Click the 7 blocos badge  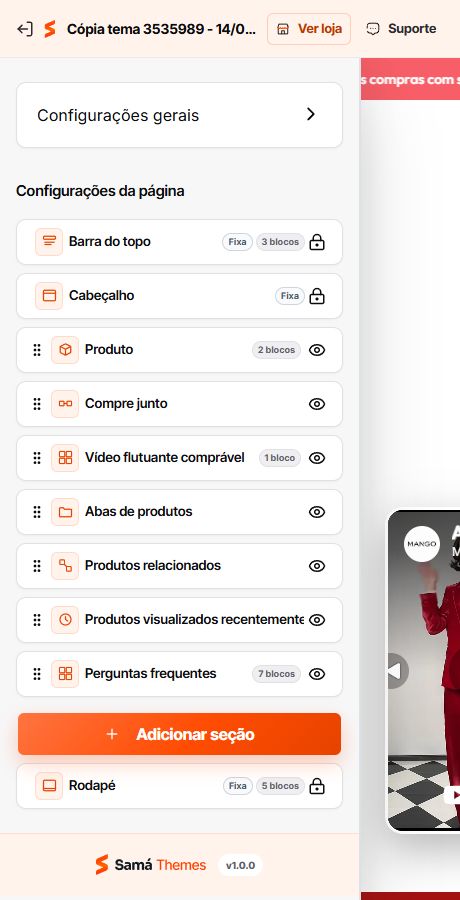coord(276,674)
